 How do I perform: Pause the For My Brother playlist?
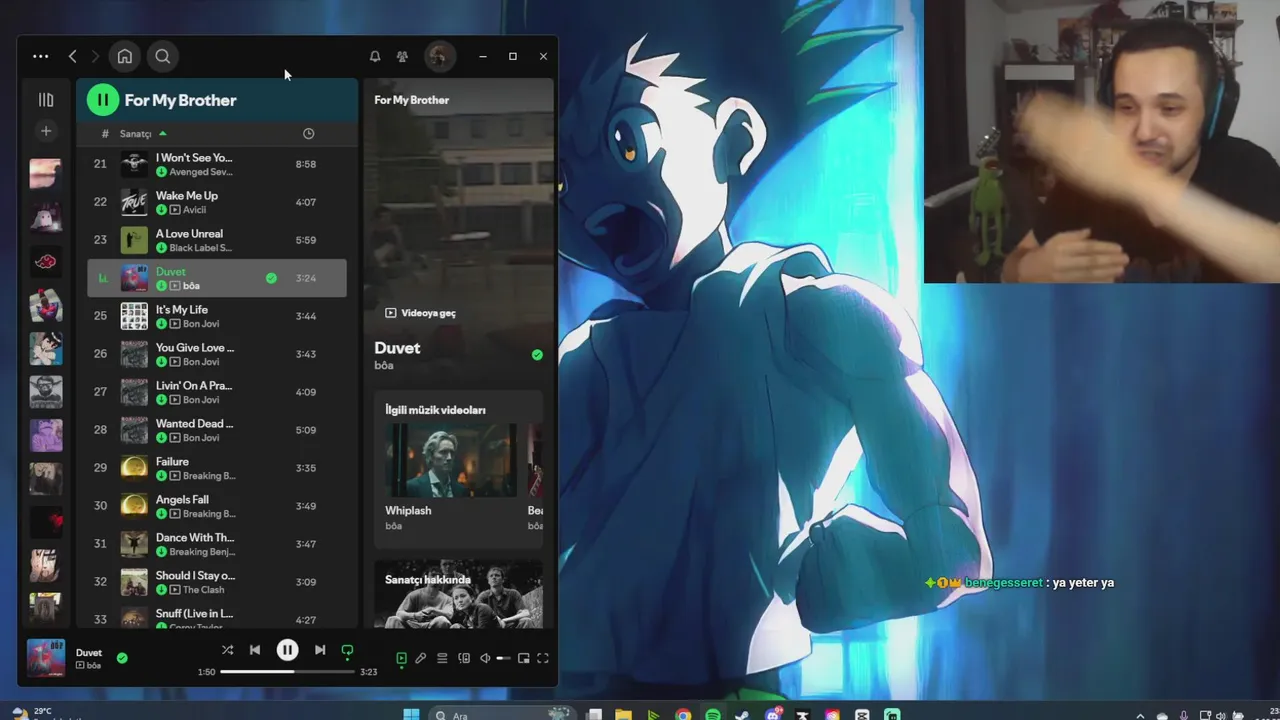pyautogui.click(x=103, y=100)
